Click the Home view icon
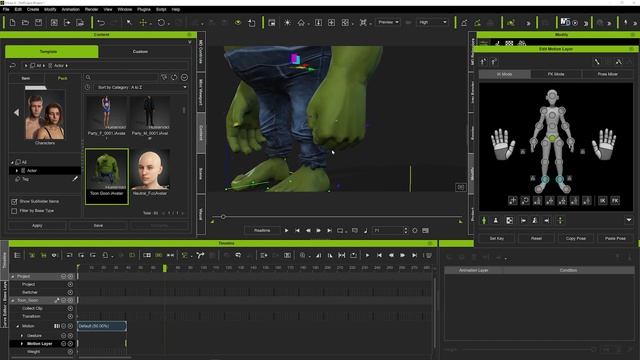The image size is (640, 360). (x=301, y=22)
